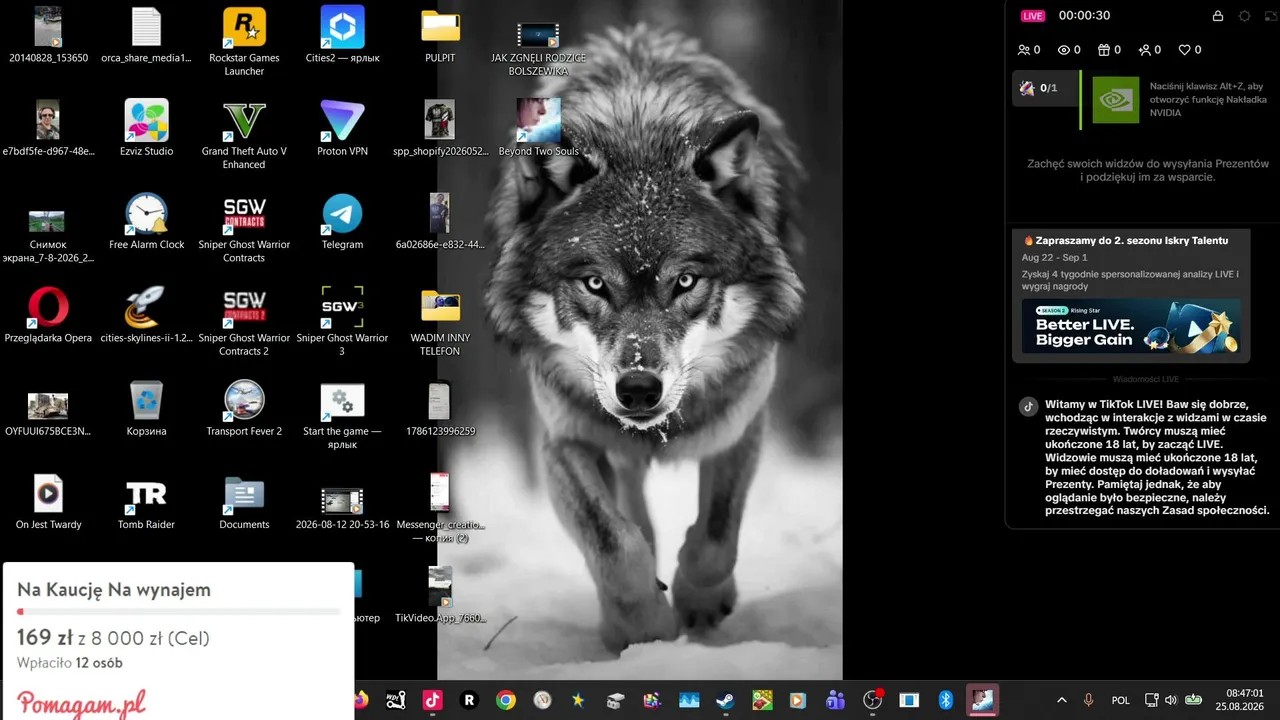Screen dimensions: 1280x720
Task: Toggle the lock icon on the LIVE panel
Action: (x=1217, y=16)
